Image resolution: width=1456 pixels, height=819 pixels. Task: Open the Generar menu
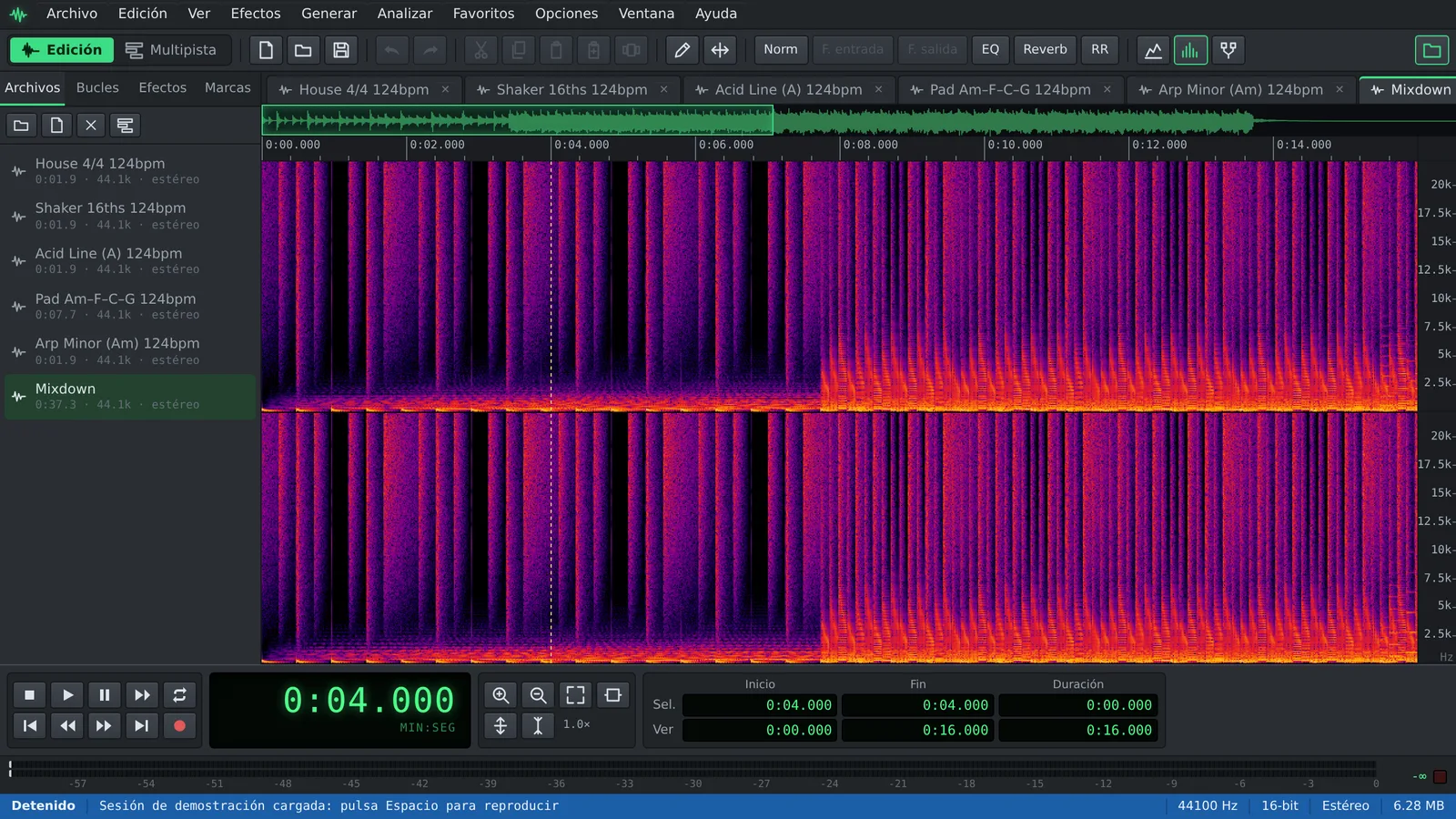(x=329, y=14)
